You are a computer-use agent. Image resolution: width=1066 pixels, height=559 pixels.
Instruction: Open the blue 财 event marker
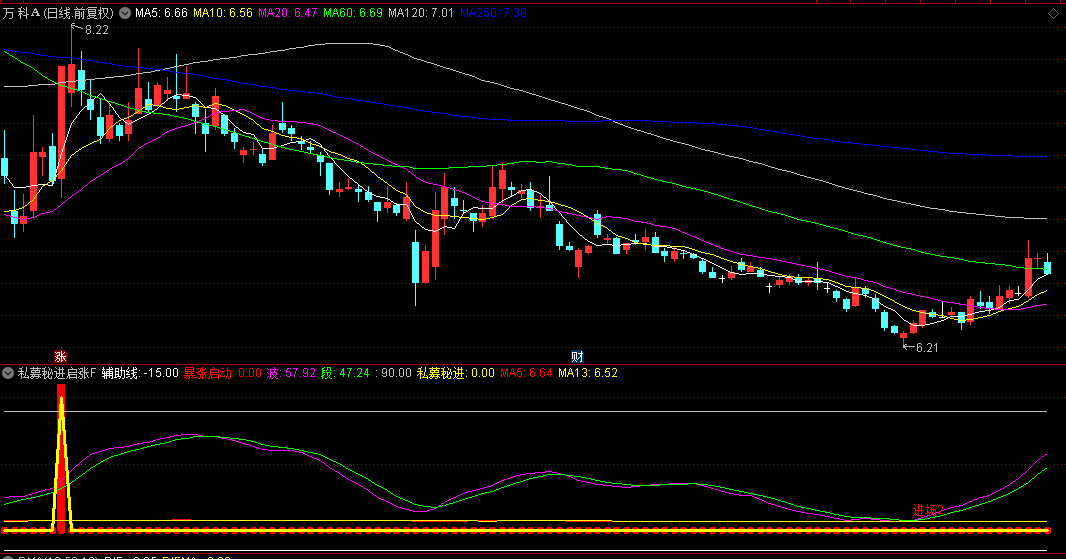click(x=577, y=356)
